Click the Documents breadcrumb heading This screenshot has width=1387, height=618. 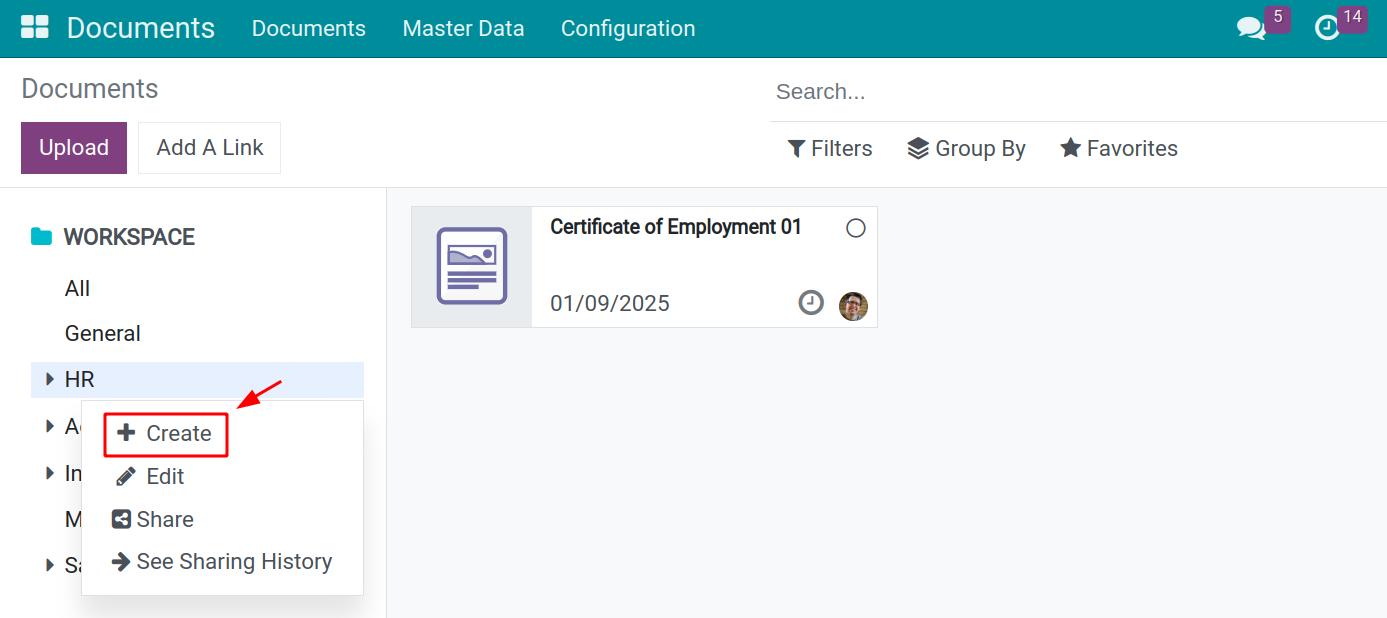tap(90, 89)
